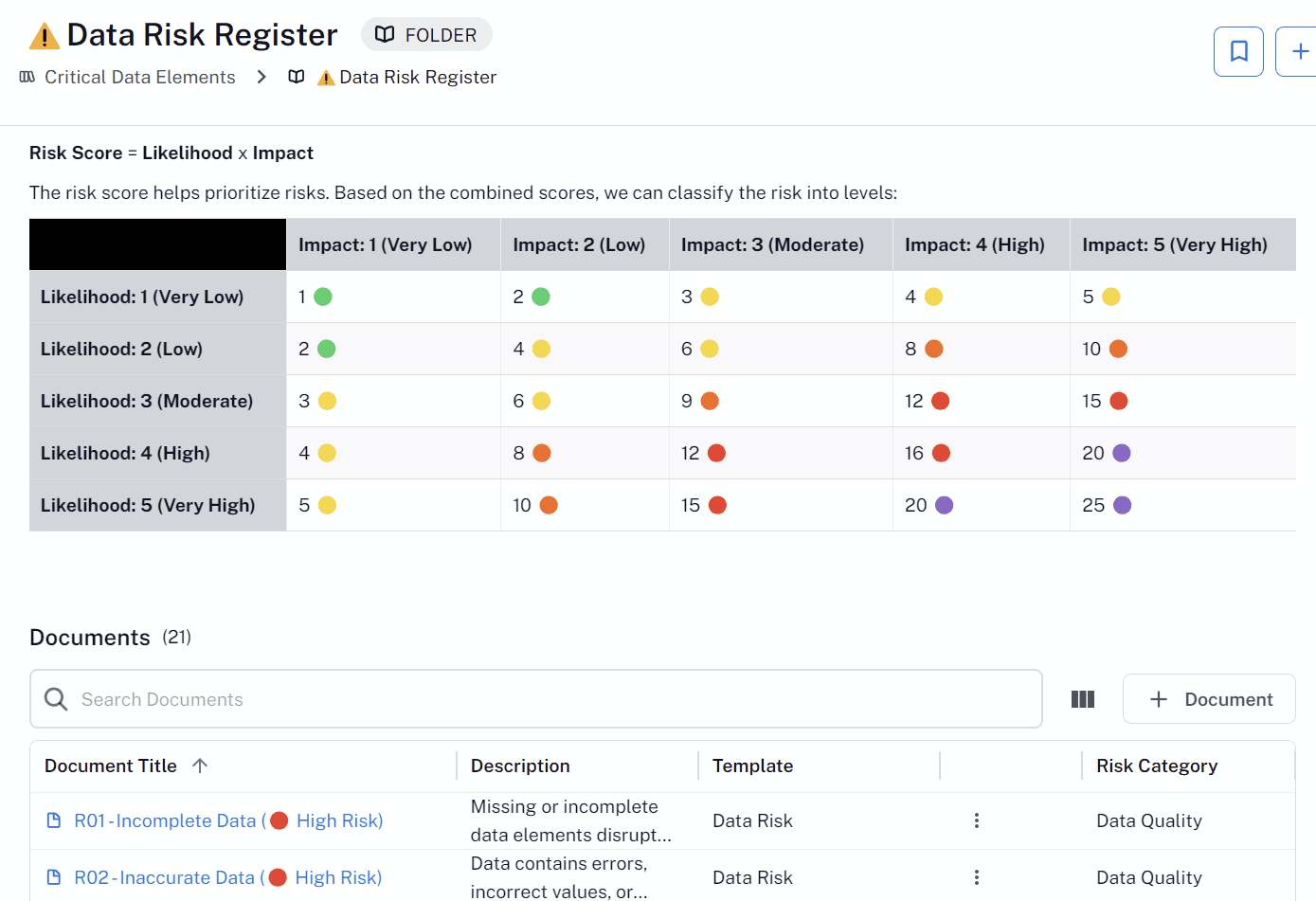Click the + Document button

pyautogui.click(x=1209, y=698)
